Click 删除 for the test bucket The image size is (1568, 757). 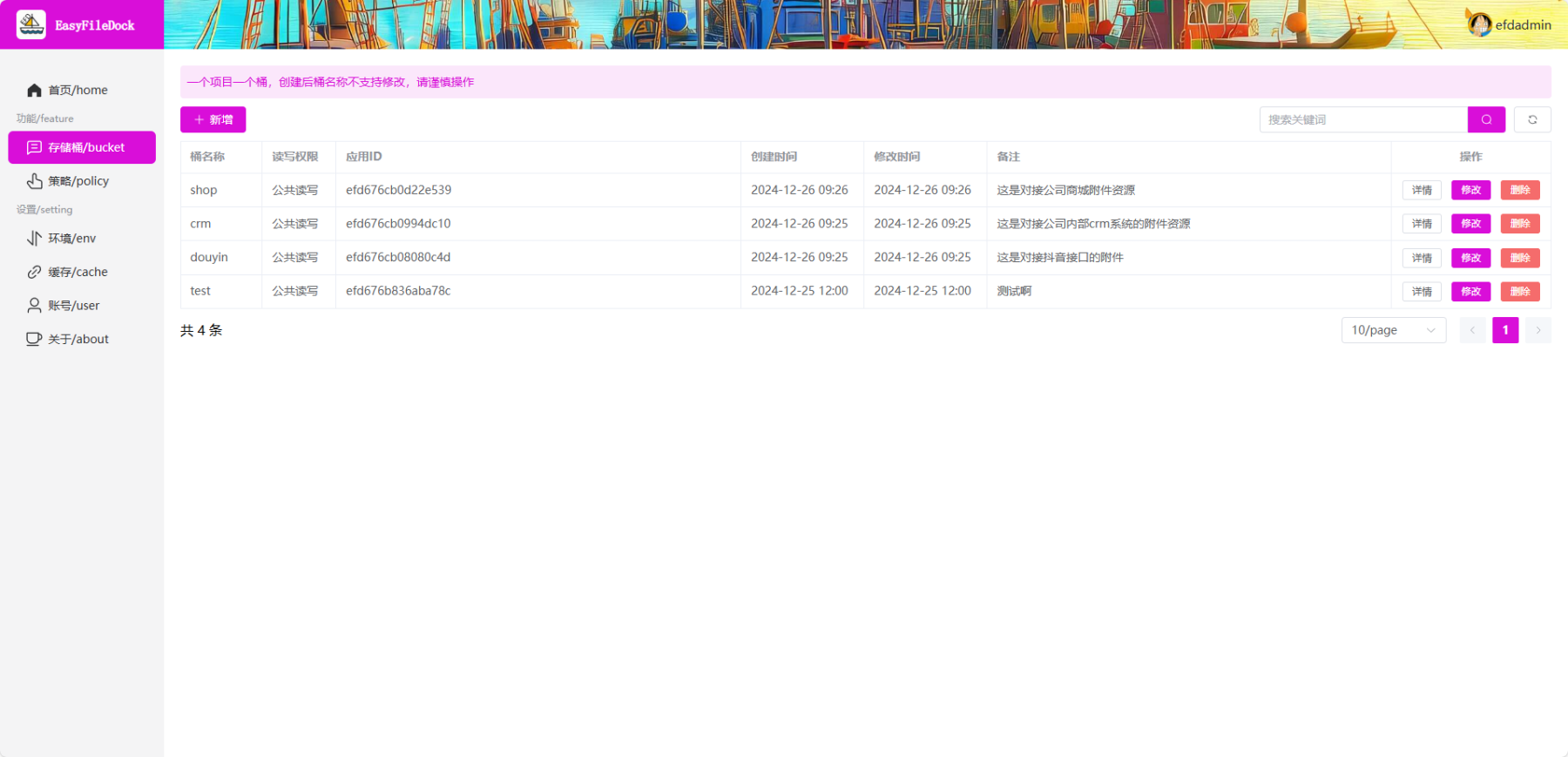coord(1520,292)
